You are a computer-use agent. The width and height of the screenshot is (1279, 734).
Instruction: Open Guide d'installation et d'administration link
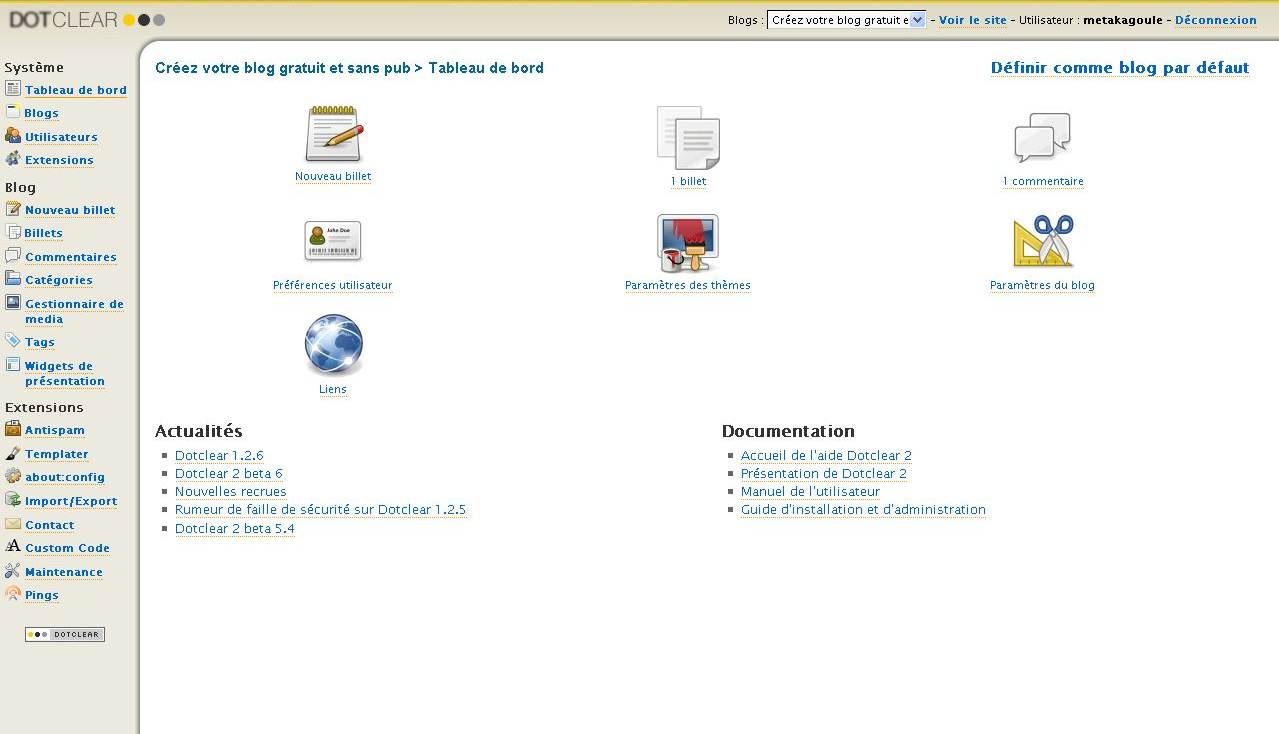(863, 509)
